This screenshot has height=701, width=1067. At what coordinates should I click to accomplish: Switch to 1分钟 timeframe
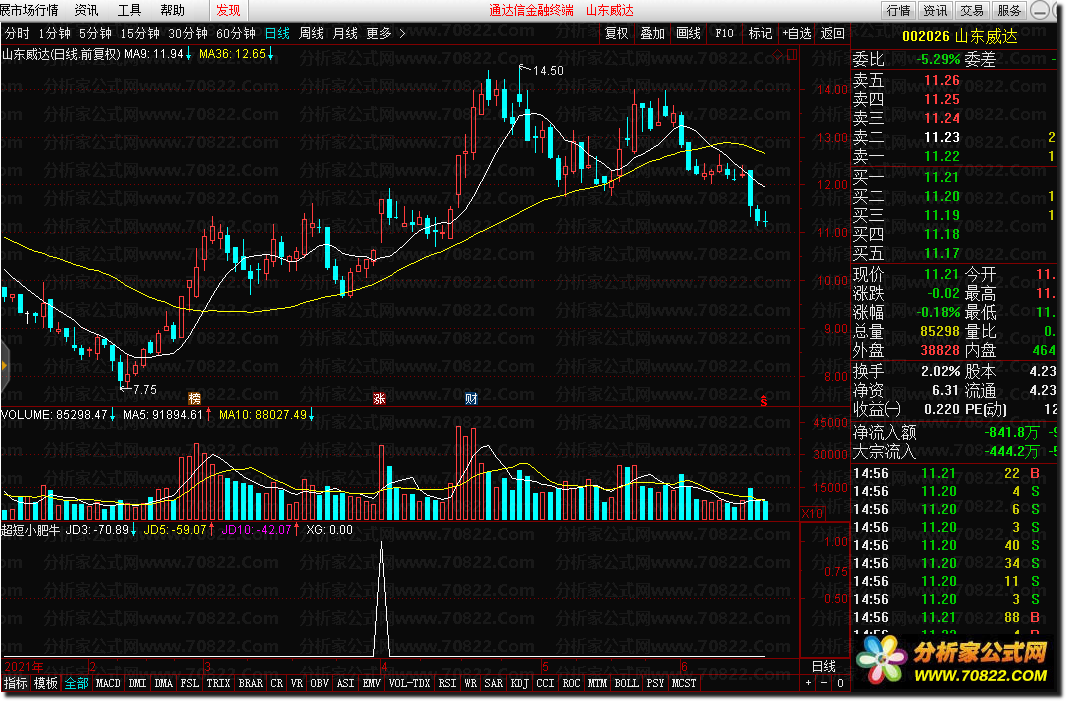[54, 33]
